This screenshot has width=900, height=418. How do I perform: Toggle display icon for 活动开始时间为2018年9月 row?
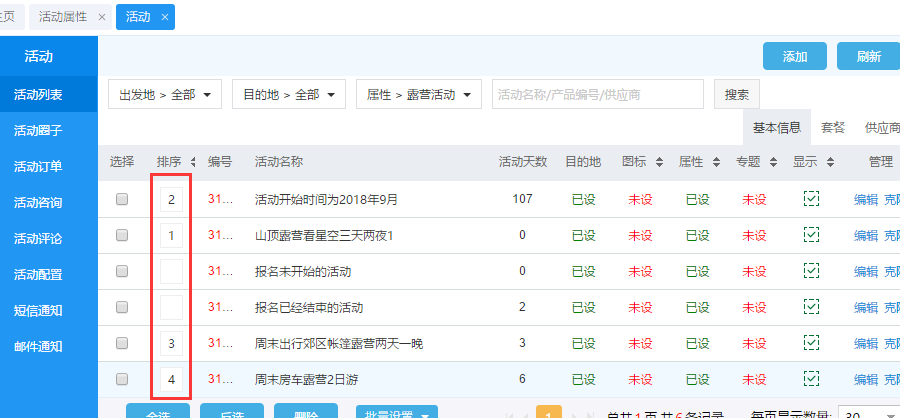pos(811,199)
